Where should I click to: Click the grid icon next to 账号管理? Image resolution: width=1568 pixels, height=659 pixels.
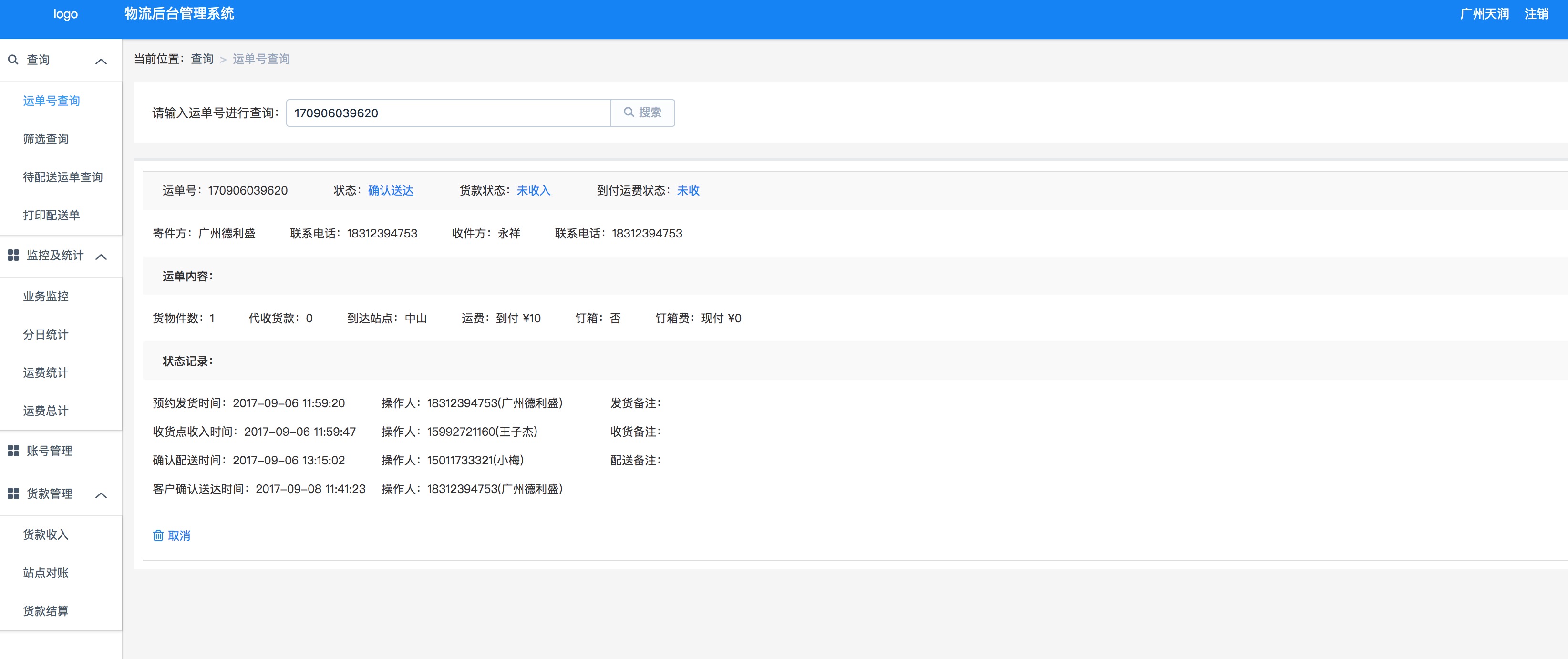[x=13, y=451]
